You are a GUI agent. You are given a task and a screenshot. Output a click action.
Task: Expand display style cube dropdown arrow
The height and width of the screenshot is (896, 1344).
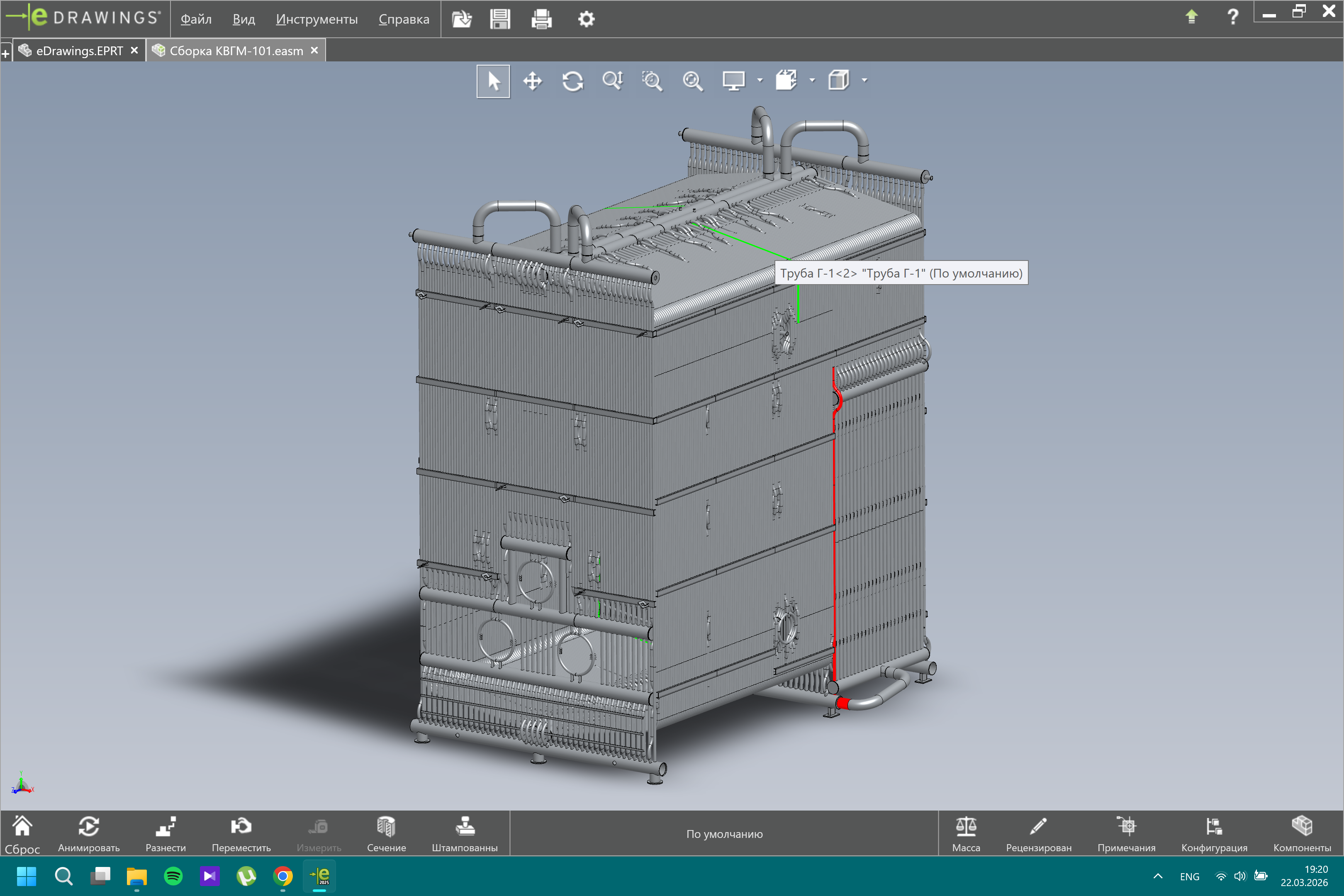(864, 80)
